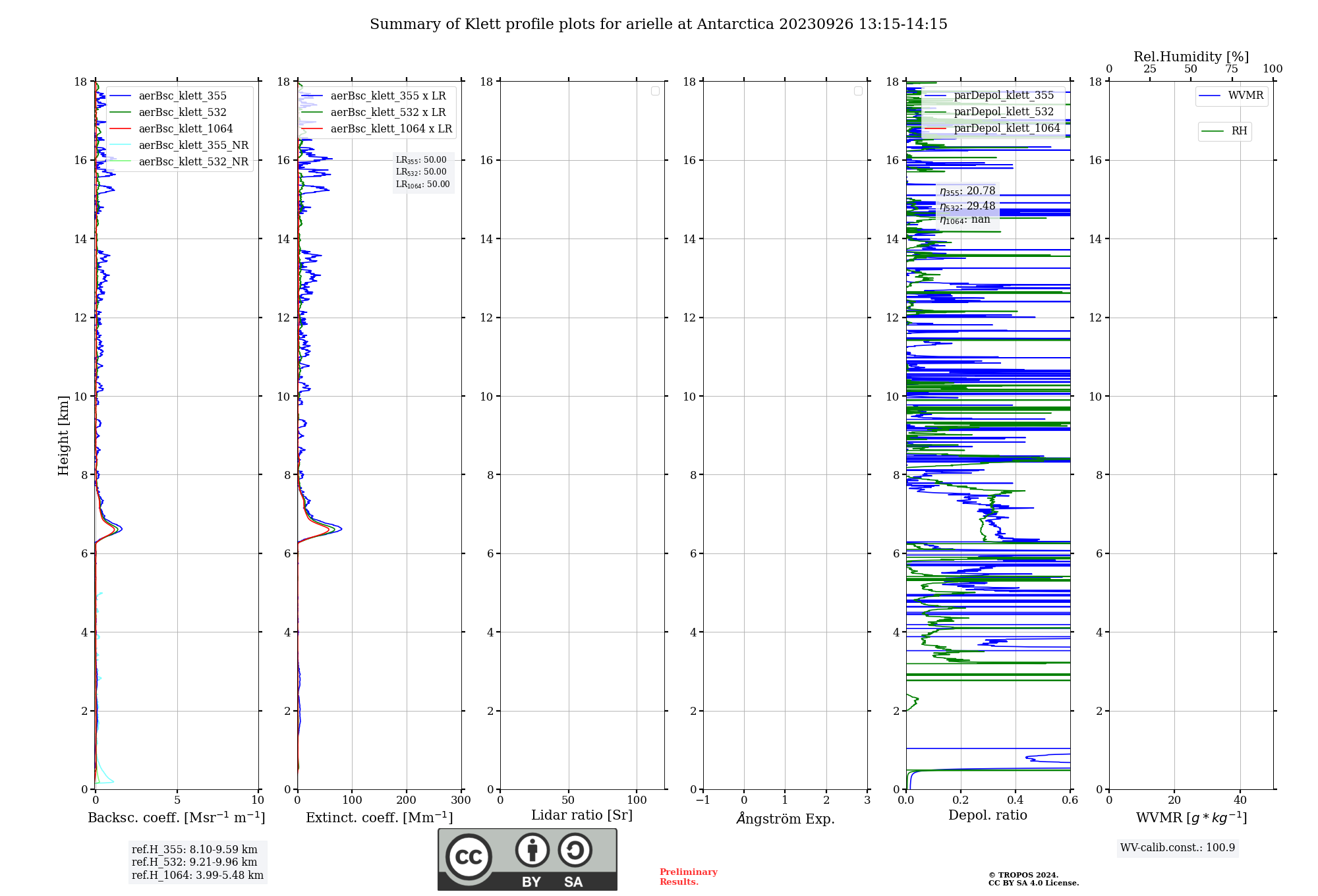Click the LR1064: 50.00 annotation
This screenshot has width=1318, height=896.
coord(423,184)
